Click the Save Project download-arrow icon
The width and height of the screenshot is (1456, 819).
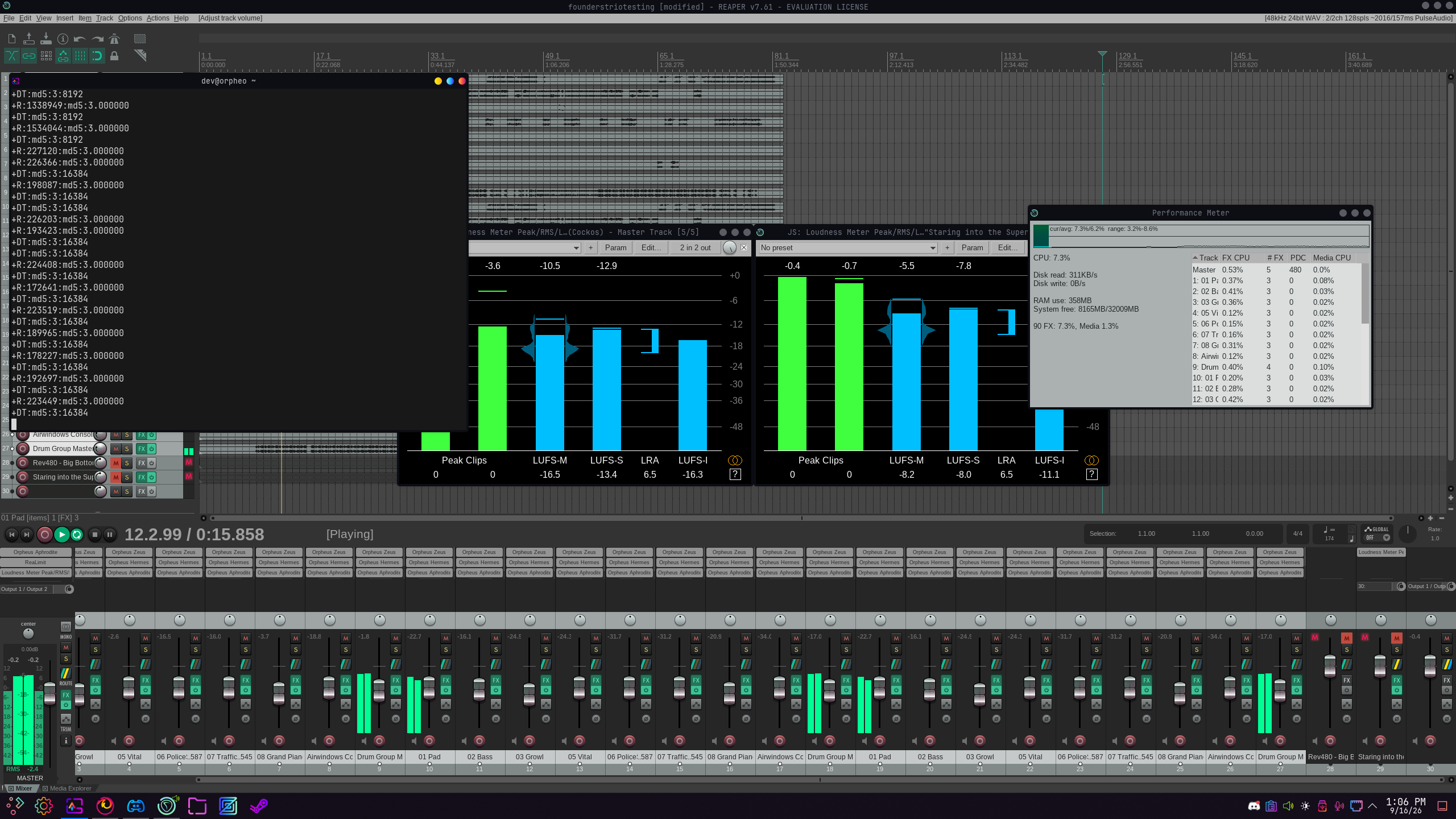[x=46, y=39]
